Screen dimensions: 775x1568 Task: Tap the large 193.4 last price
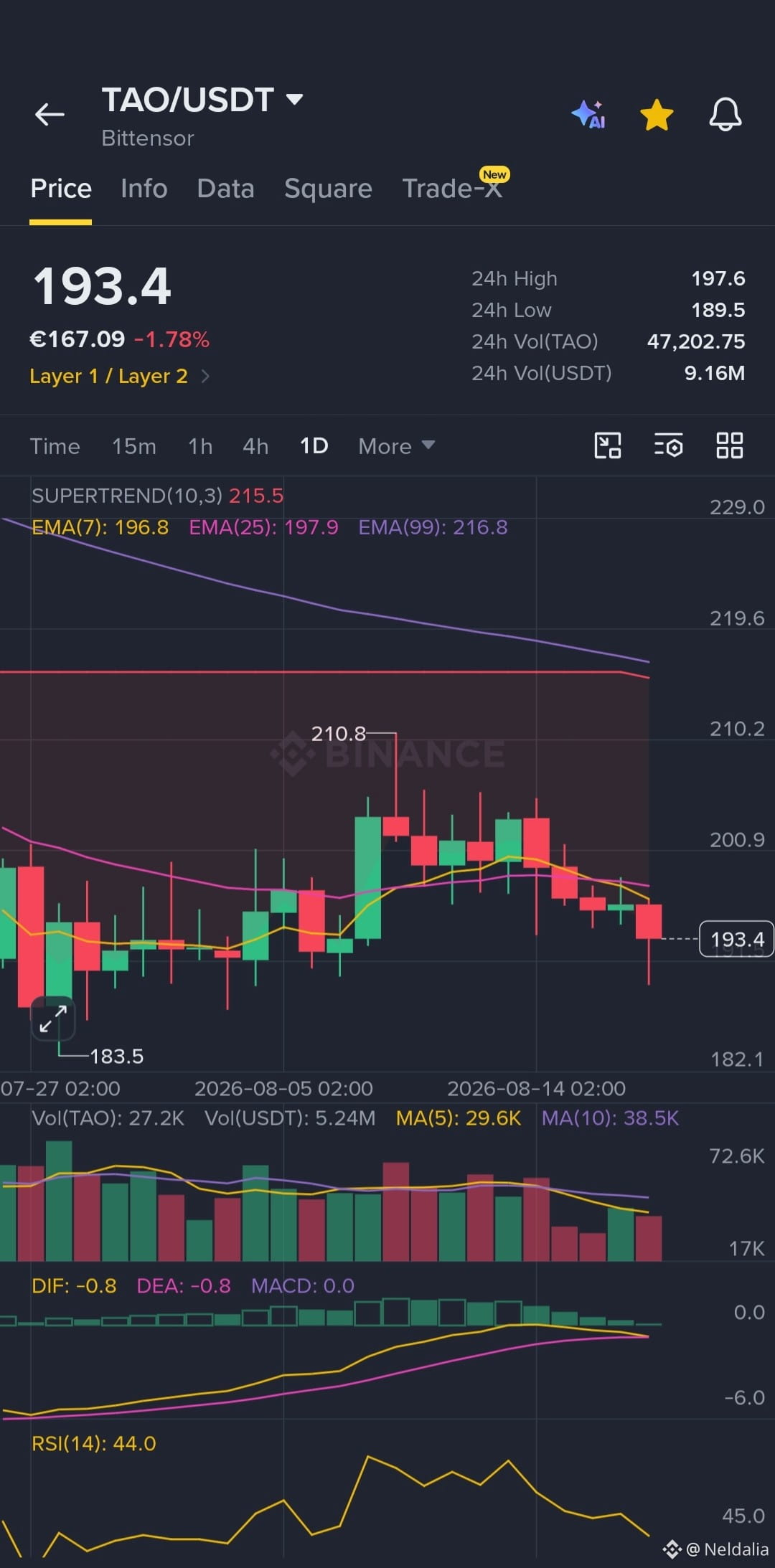(x=103, y=286)
